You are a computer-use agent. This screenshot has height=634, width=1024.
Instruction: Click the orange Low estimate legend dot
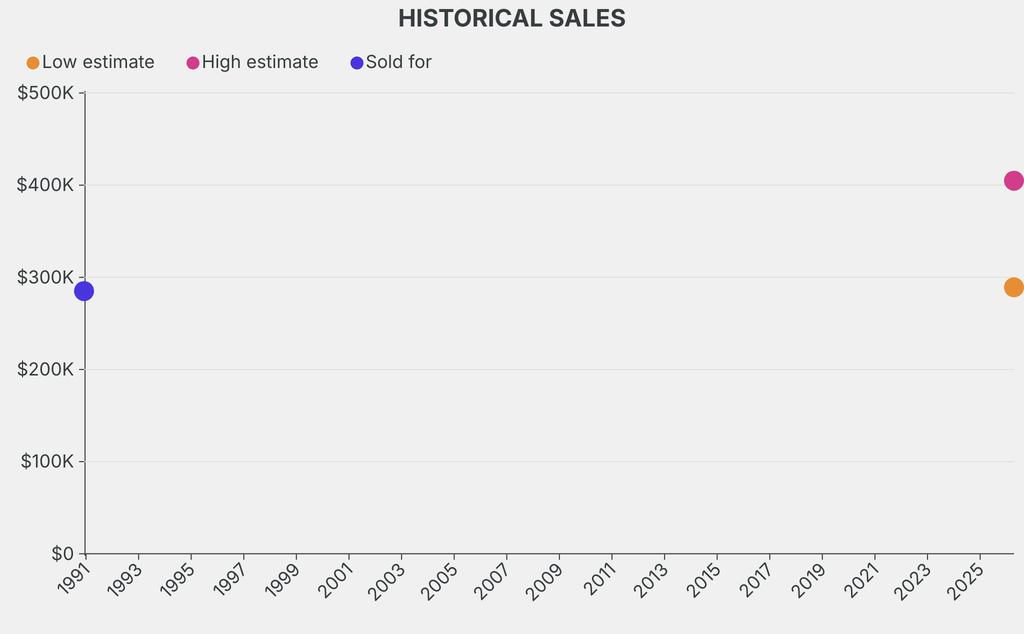click(x=33, y=63)
